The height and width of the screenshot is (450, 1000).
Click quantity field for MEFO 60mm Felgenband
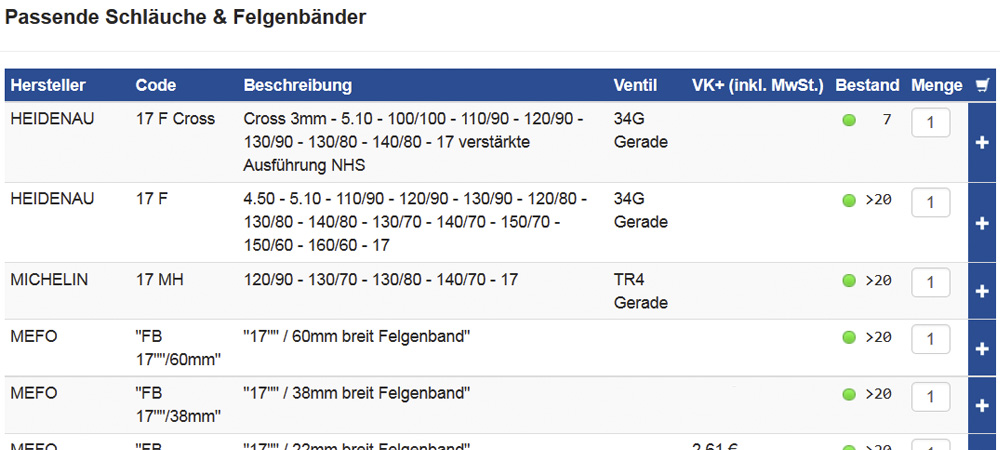tap(930, 339)
